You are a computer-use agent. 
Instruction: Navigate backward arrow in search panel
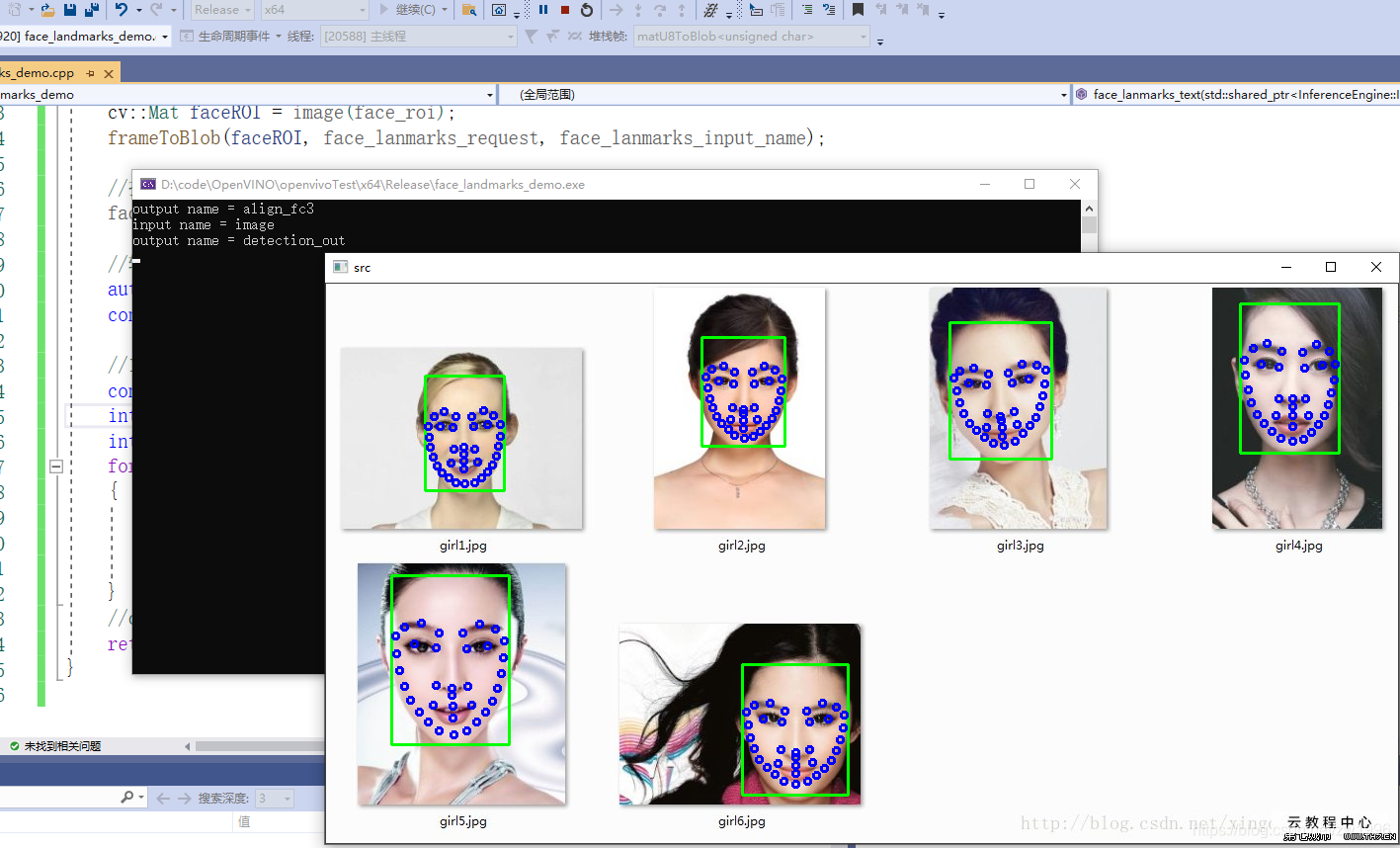(163, 798)
